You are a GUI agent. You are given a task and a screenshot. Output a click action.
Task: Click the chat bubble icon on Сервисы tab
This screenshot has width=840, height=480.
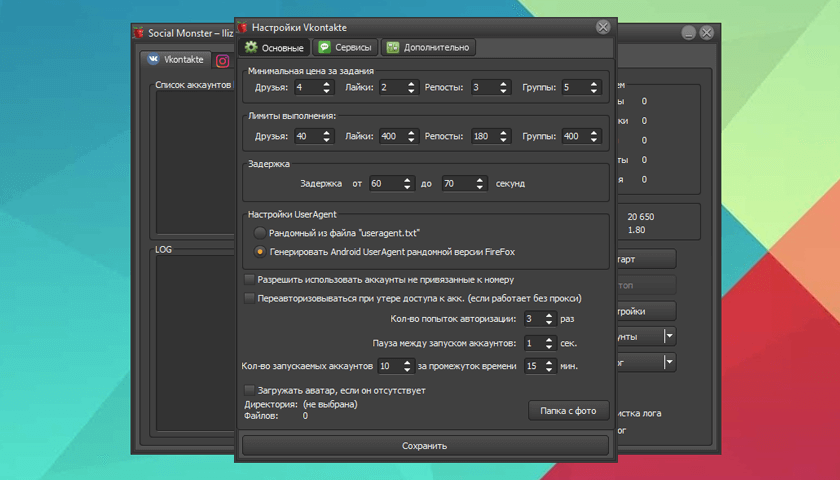click(324, 47)
